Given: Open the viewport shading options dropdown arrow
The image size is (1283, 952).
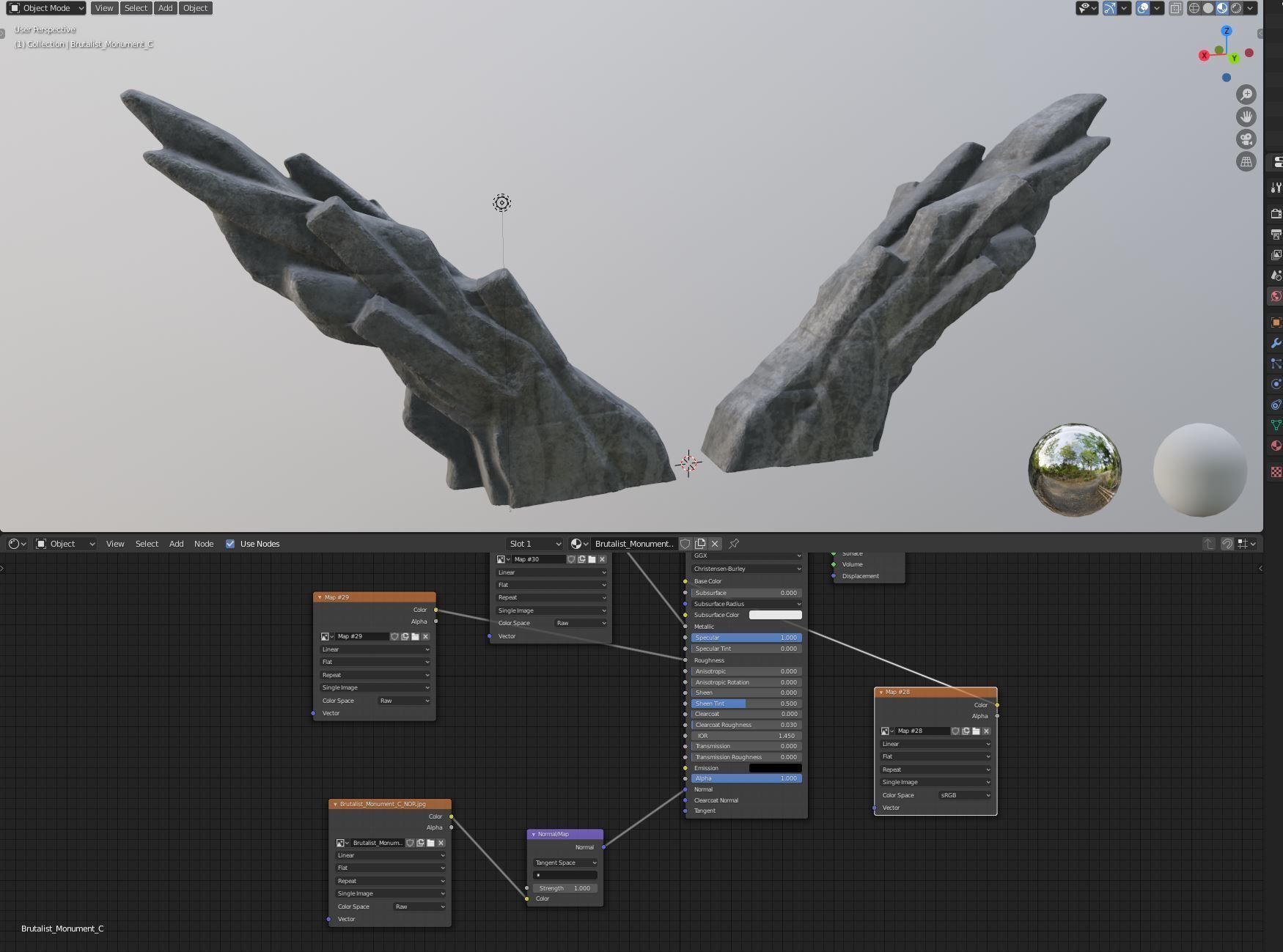Looking at the screenshot, I should tap(1251, 8).
